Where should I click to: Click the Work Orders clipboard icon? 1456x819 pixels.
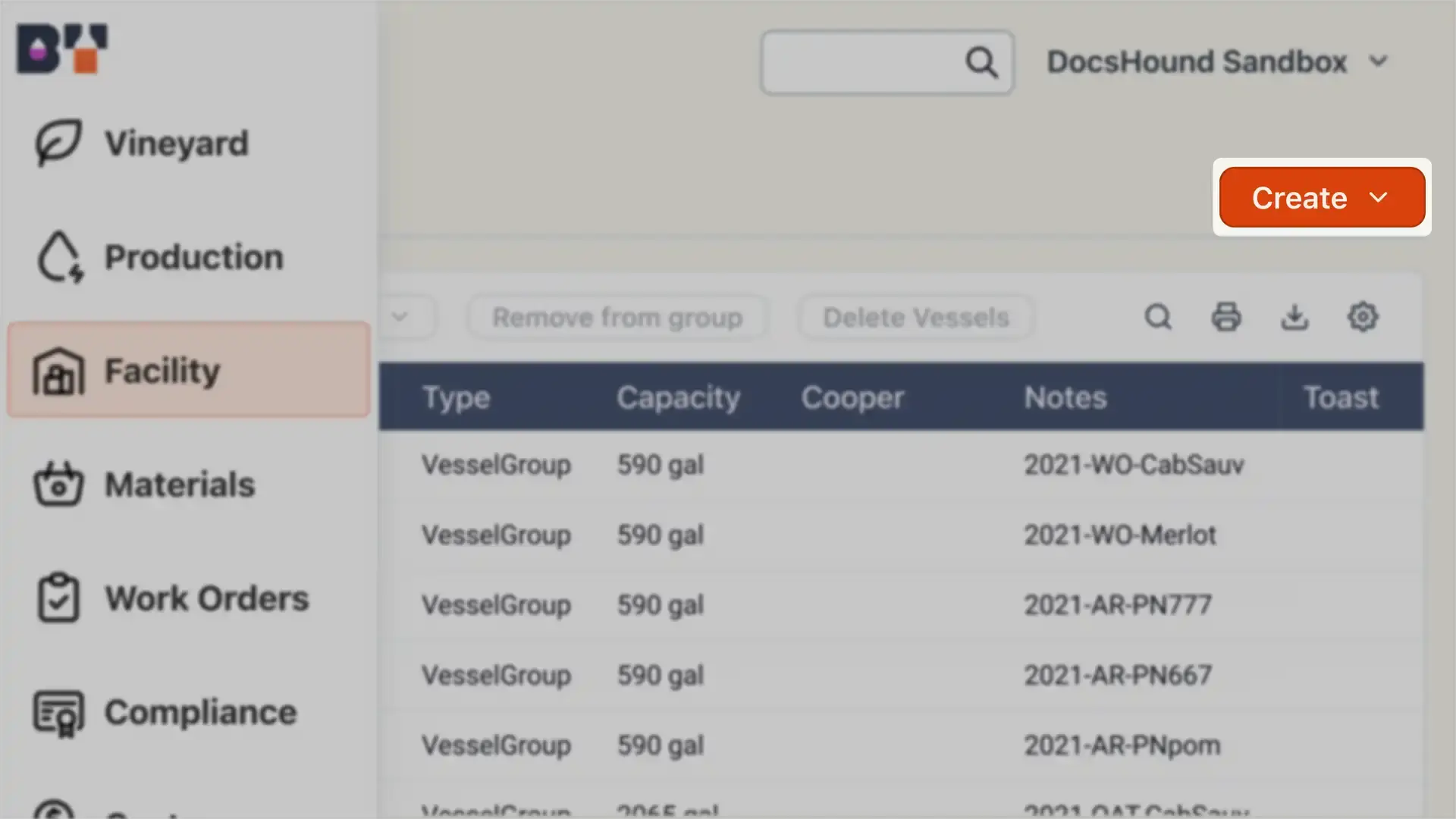(x=58, y=598)
